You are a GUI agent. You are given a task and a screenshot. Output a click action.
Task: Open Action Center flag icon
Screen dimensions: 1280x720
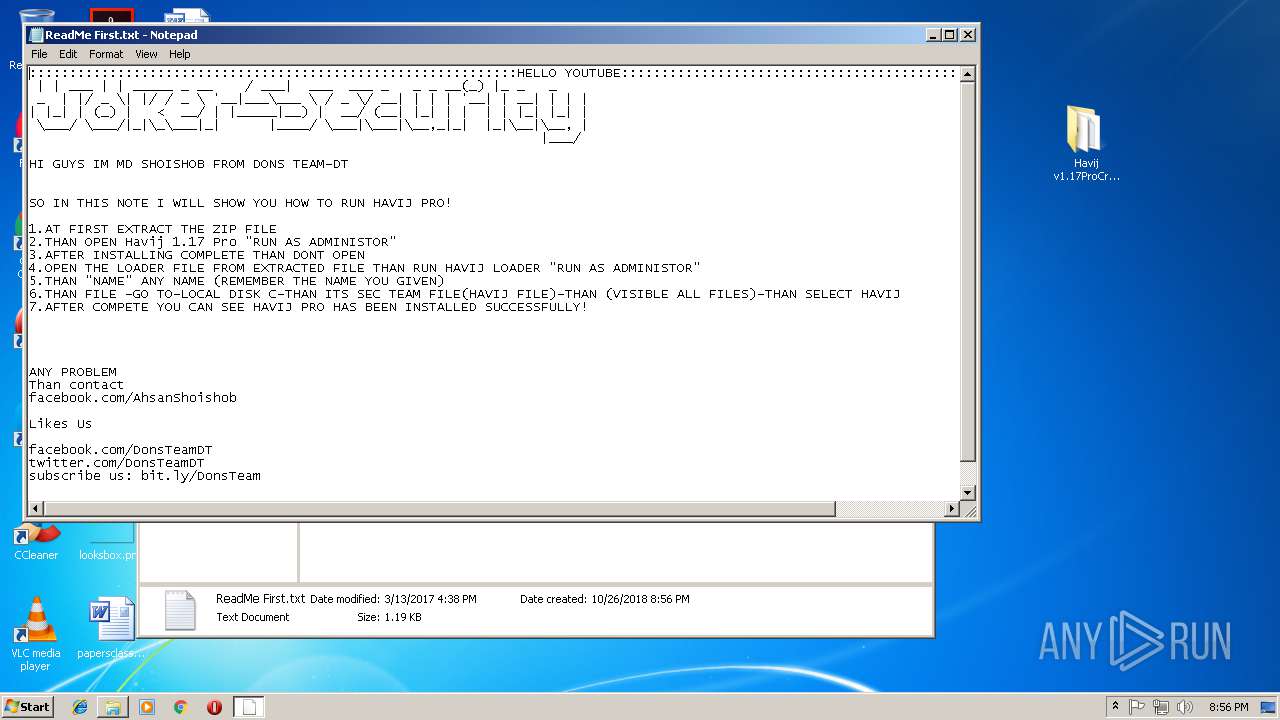point(1138,707)
